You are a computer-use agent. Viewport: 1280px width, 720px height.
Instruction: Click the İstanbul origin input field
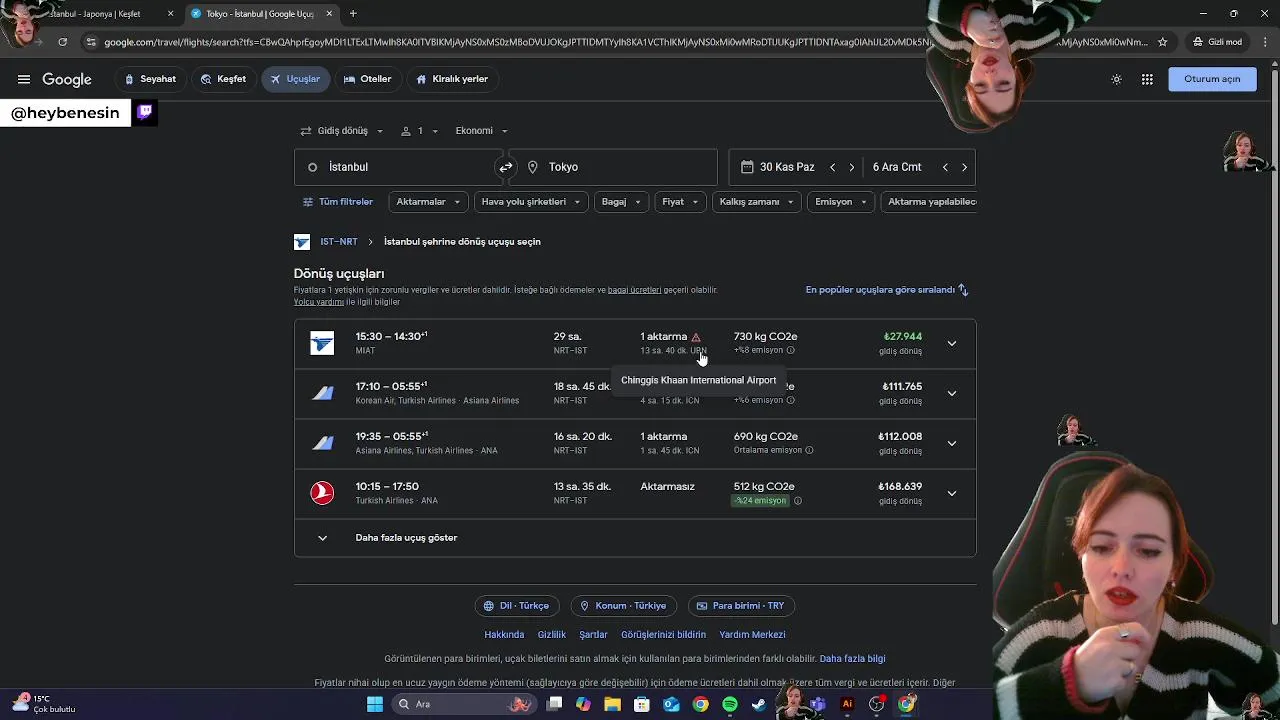(398, 167)
